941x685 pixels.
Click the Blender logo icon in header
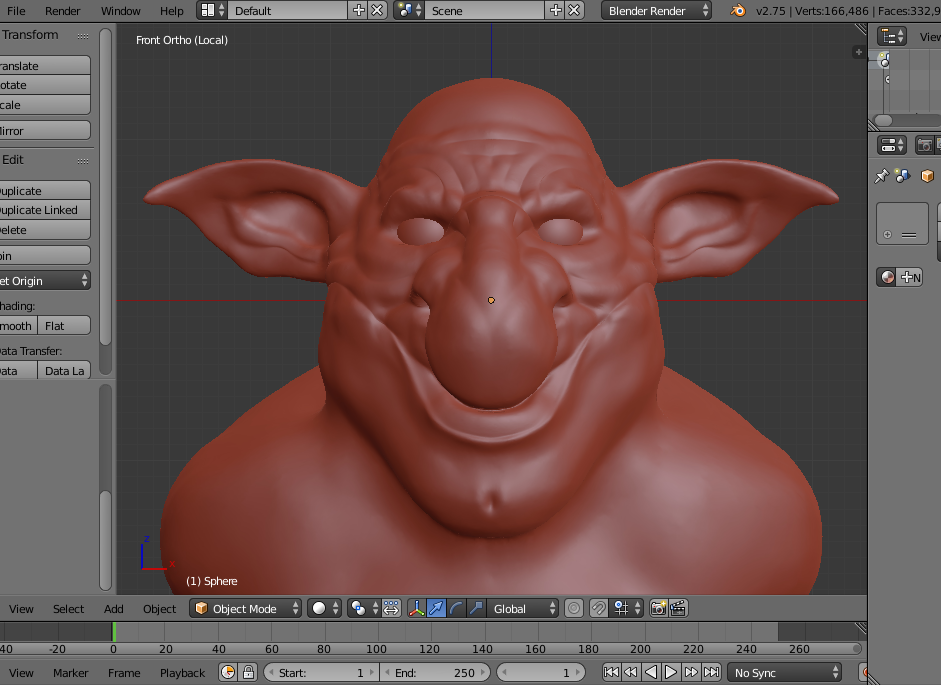tap(738, 10)
